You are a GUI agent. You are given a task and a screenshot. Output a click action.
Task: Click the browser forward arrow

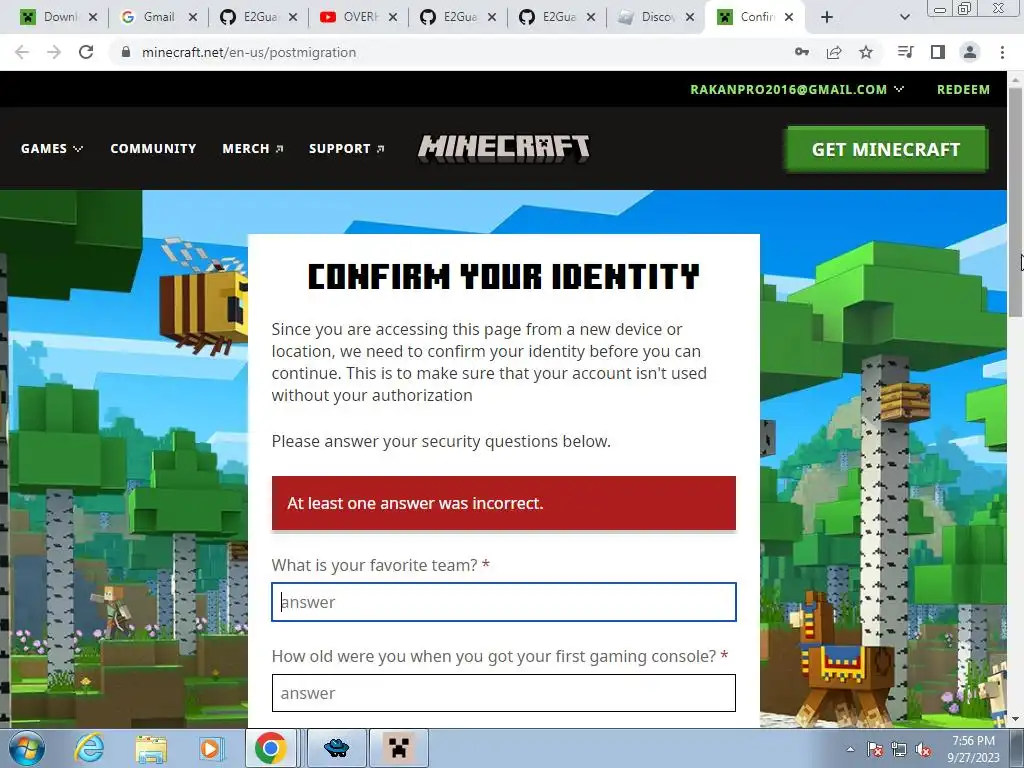tap(54, 52)
